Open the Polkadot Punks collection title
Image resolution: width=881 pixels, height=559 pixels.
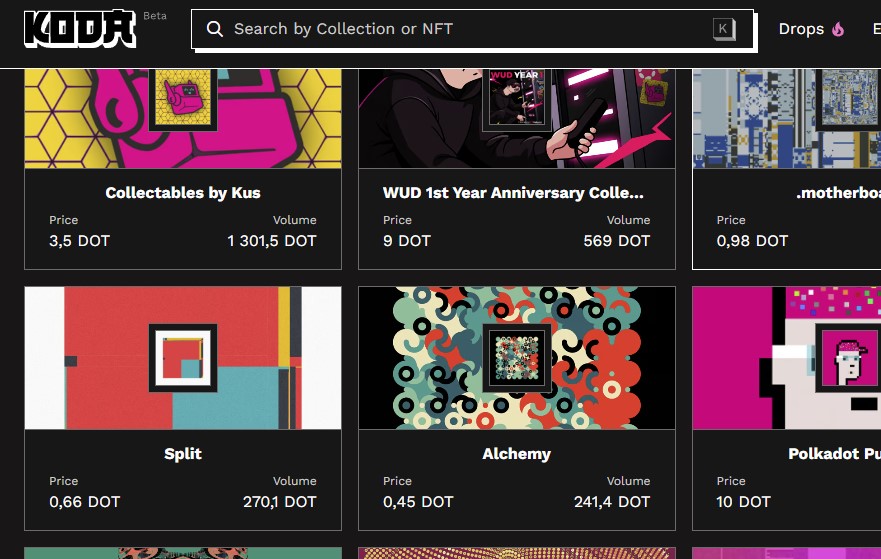(x=834, y=454)
